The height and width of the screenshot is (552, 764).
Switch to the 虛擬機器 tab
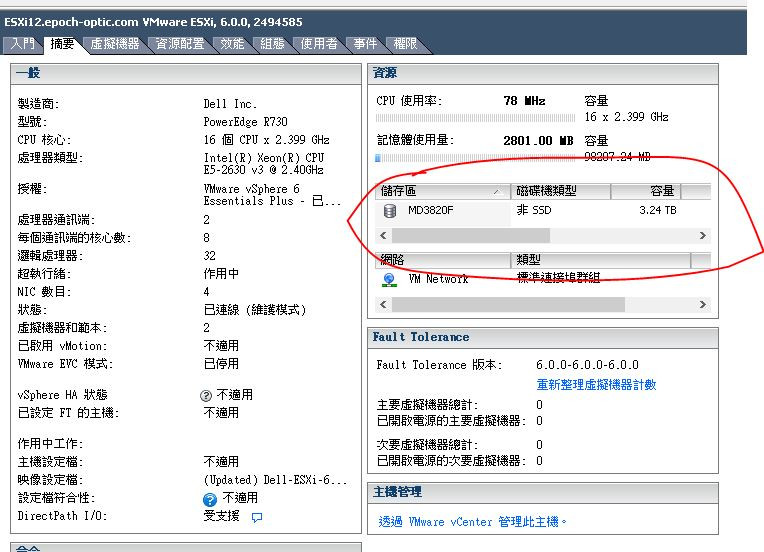point(115,44)
